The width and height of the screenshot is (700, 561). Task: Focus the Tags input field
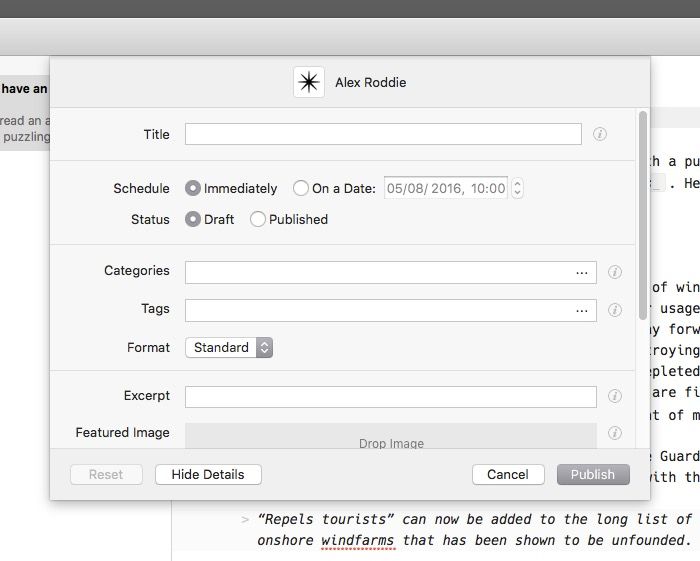(x=391, y=310)
